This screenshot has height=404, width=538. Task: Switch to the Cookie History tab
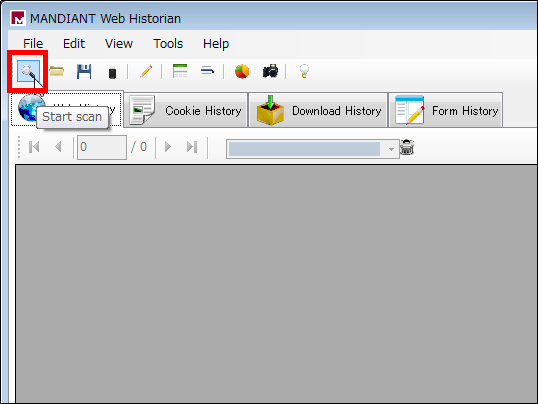pyautogui.click(x=185, y=110)
